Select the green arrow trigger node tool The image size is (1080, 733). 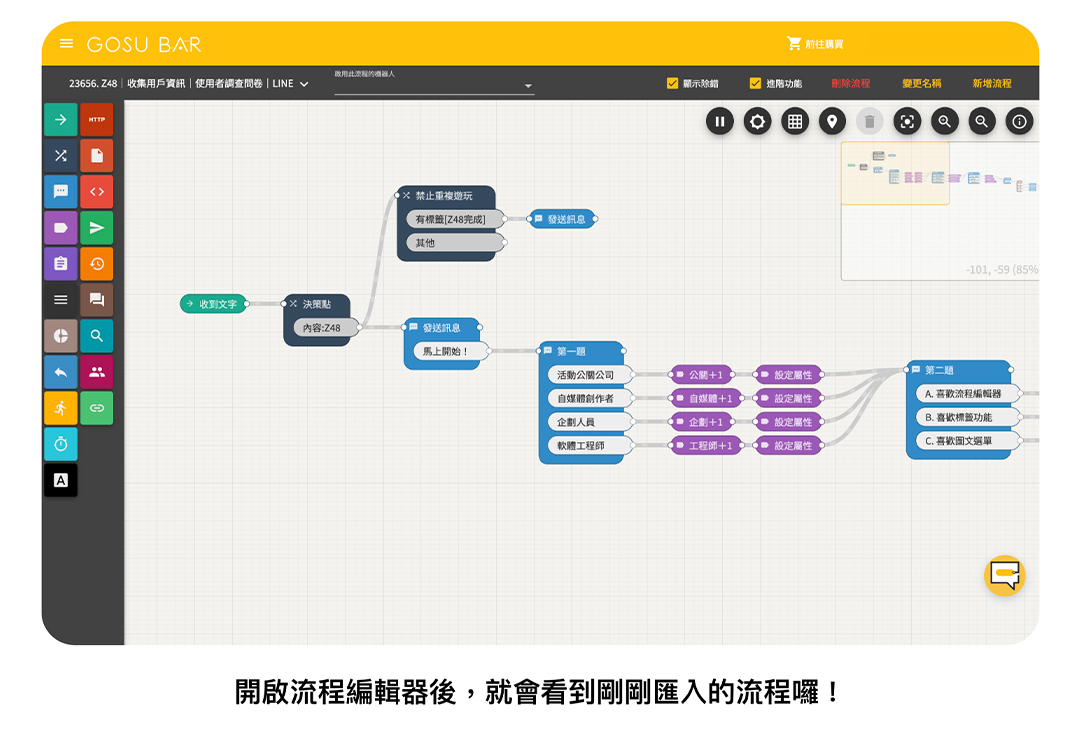[61, 120]
